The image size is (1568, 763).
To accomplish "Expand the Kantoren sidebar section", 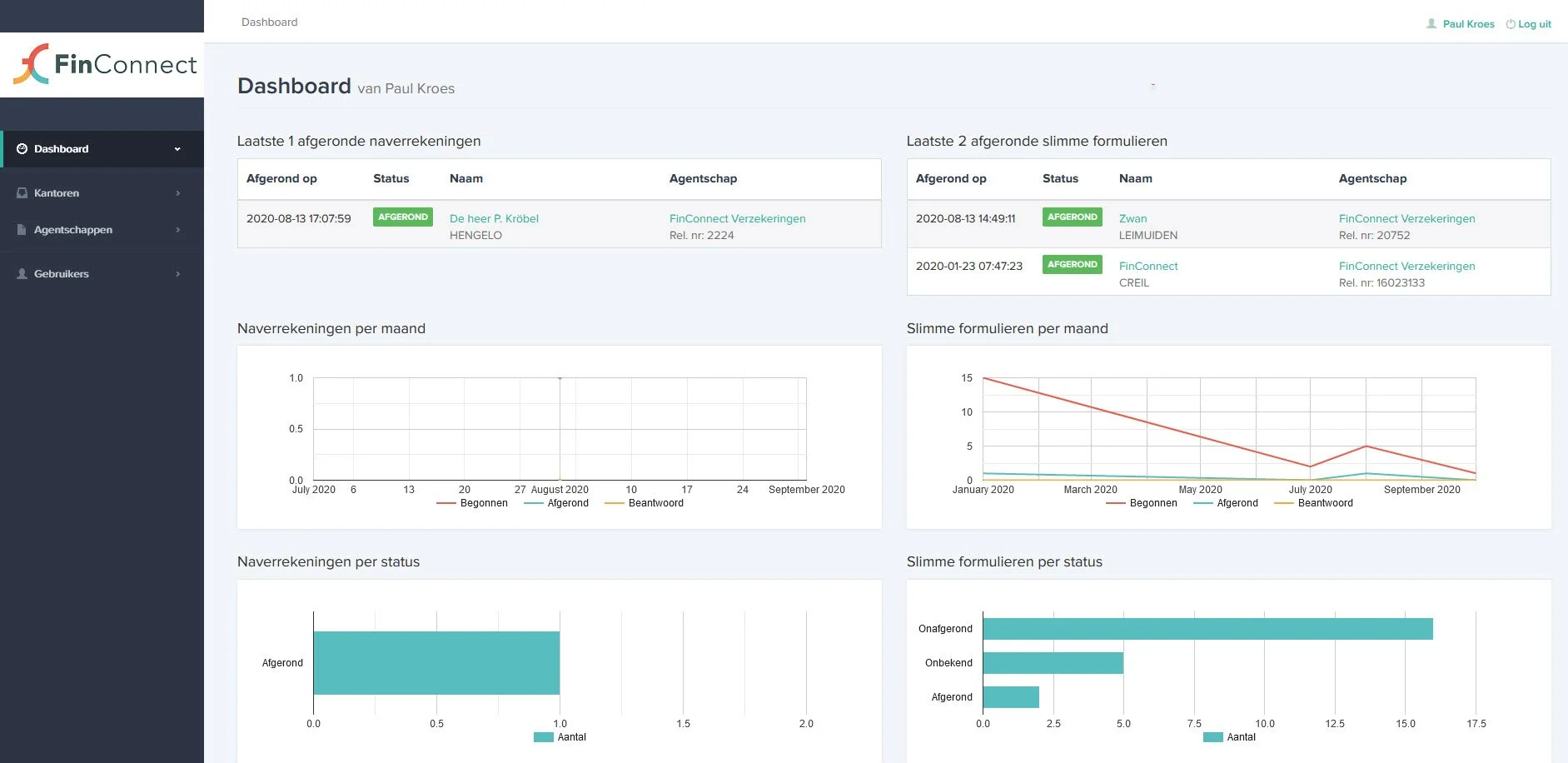I will click(x=102, y=192).
